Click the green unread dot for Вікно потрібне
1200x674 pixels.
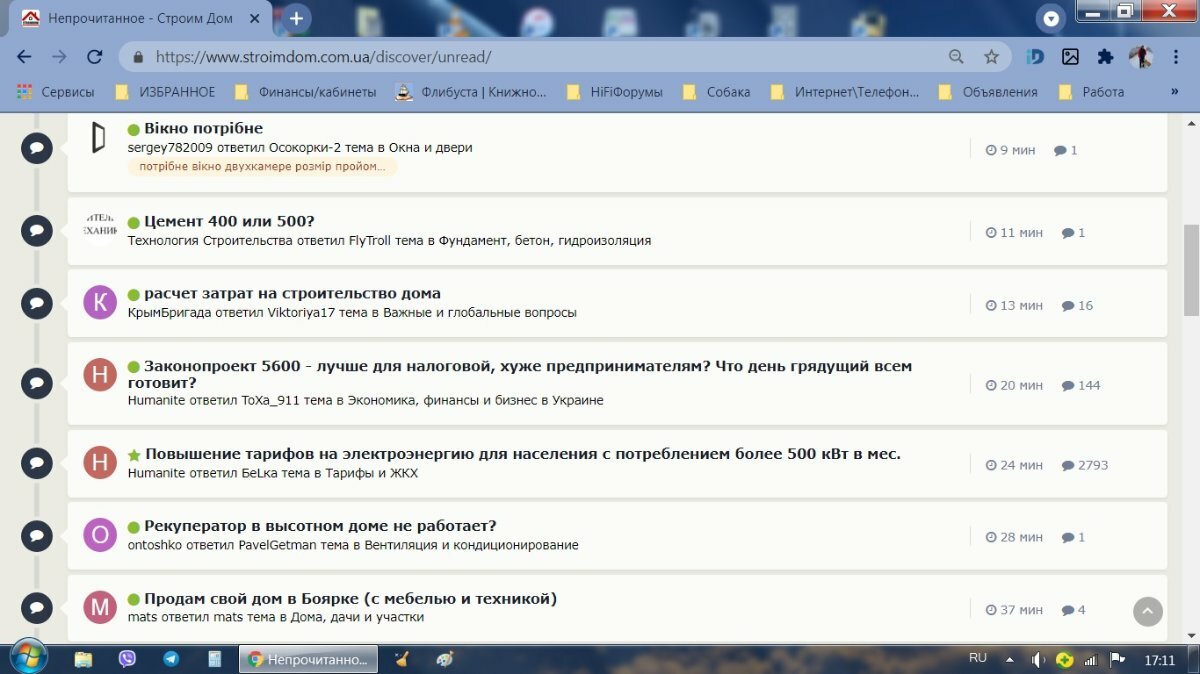pyautogui.click(x=133, y=129)
